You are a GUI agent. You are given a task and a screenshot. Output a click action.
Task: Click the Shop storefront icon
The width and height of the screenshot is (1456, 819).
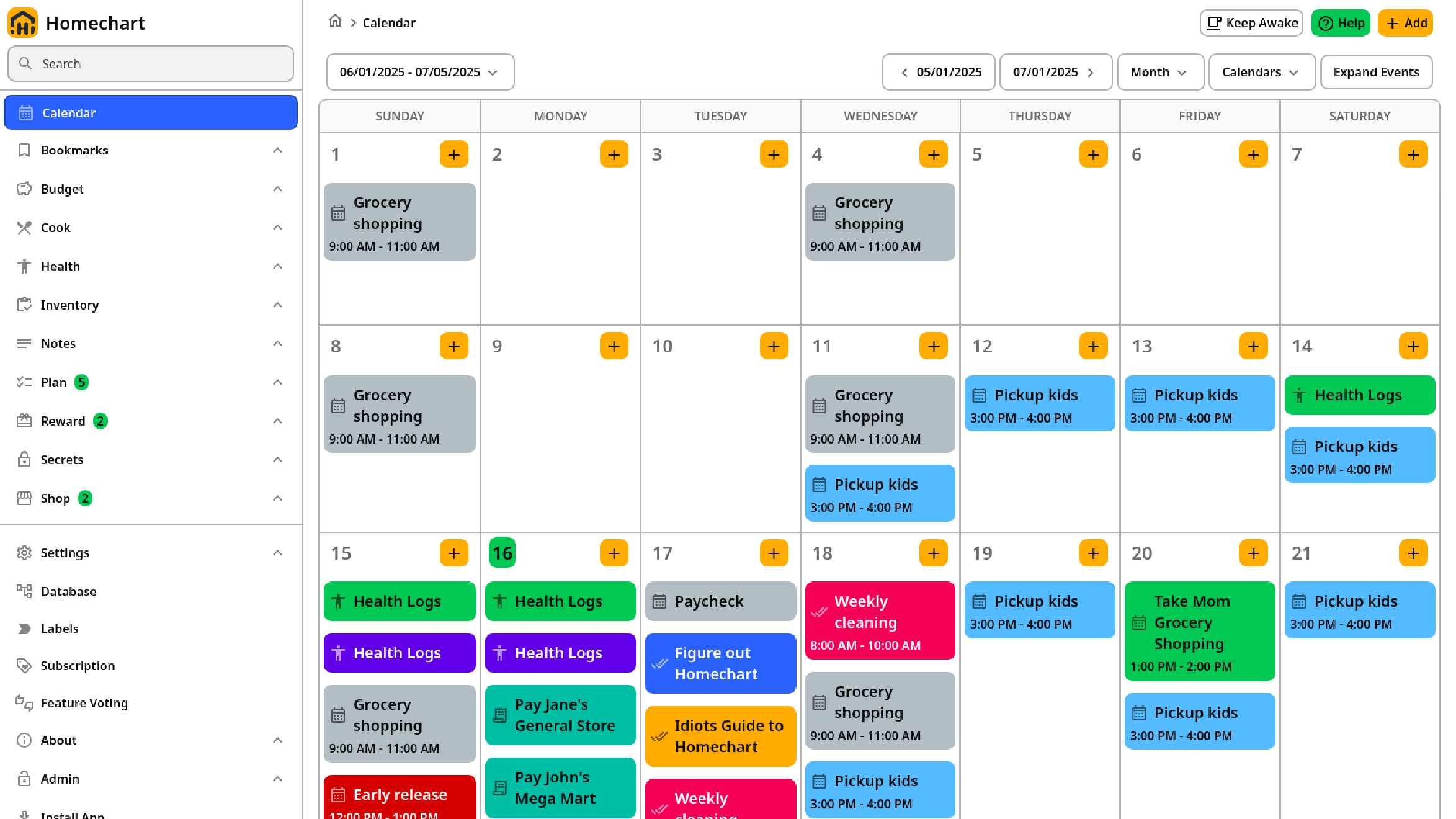coord(24,498)
